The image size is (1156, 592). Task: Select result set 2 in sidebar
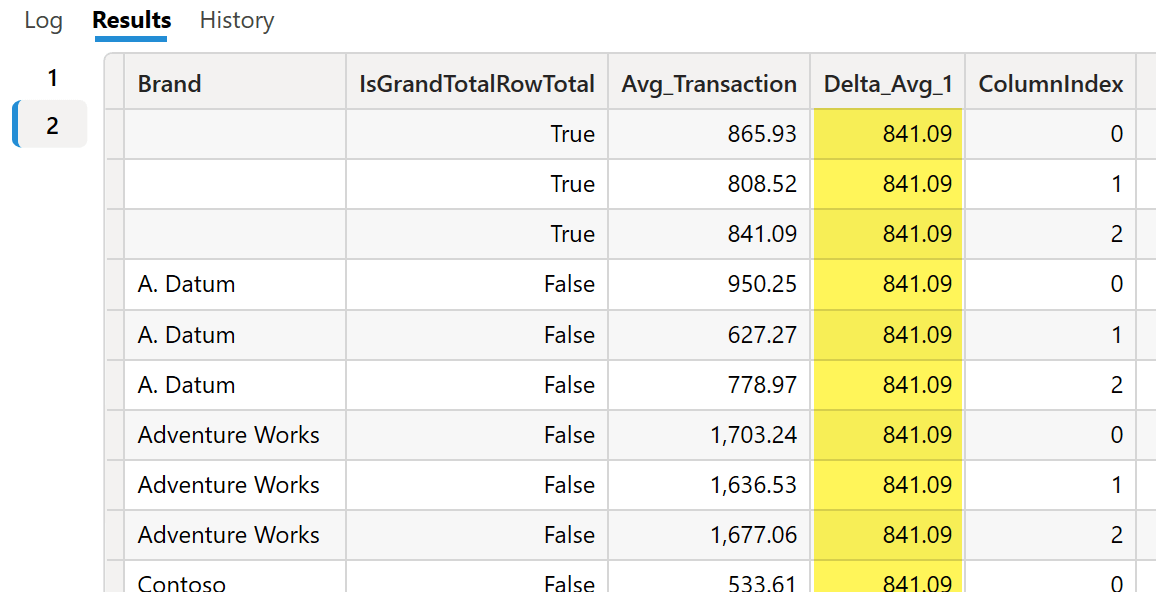[x=52, y=125]
